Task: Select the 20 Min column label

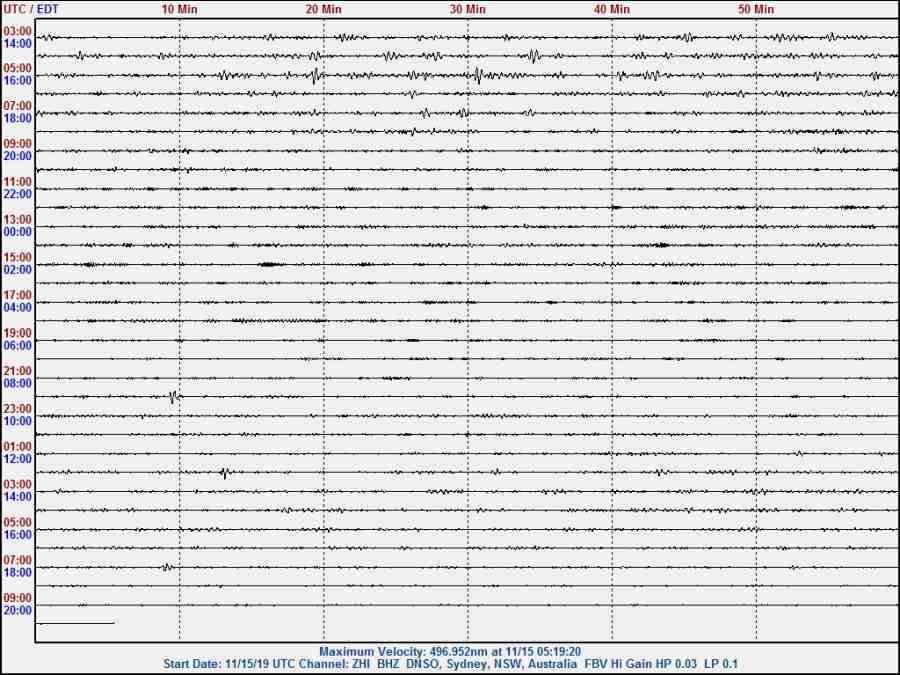Action: pos(324,9)
